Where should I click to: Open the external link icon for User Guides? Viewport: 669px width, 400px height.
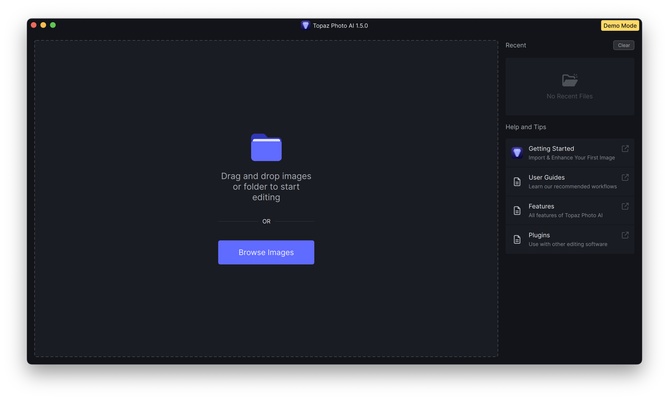[x=625, y=178]
